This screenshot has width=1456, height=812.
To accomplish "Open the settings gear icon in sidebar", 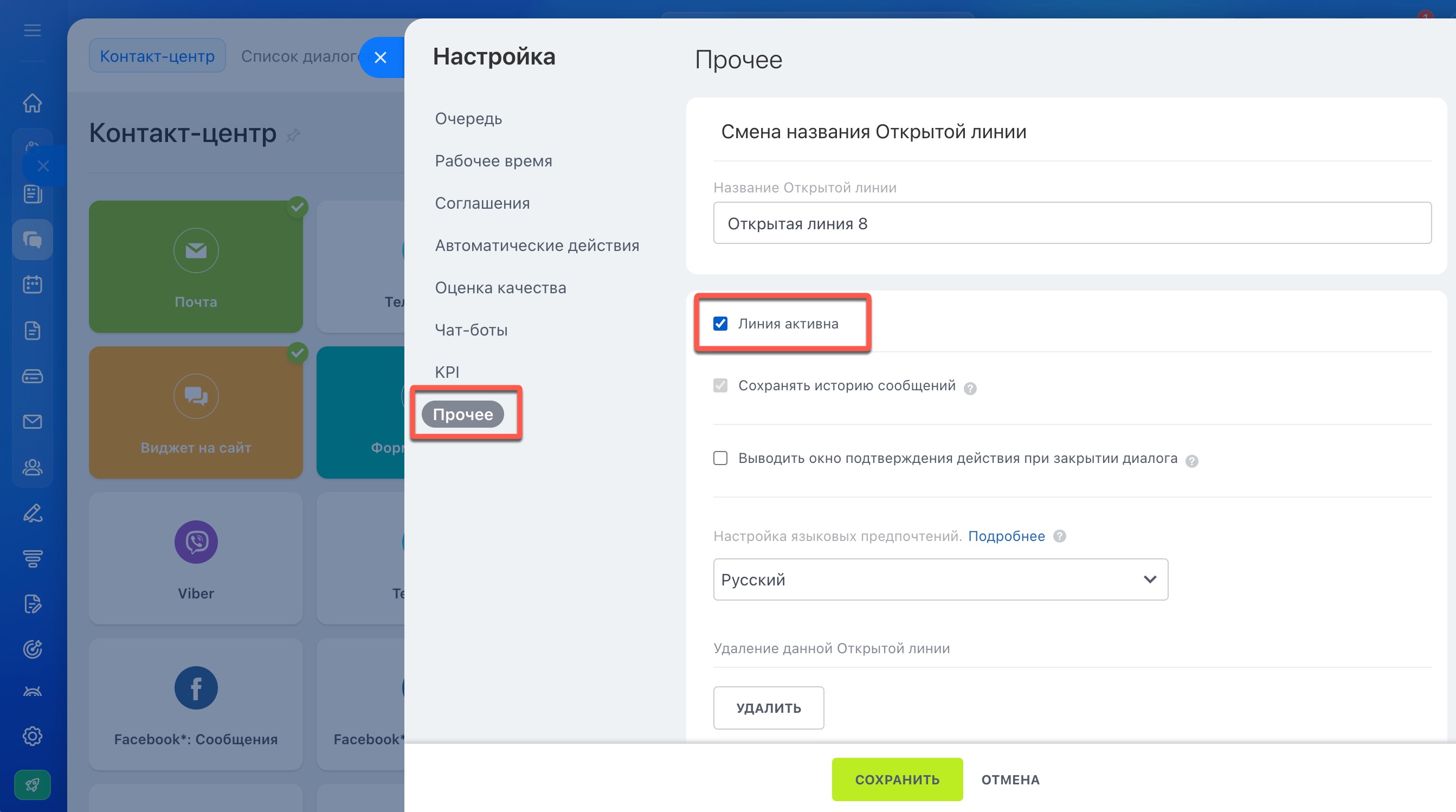I will pyautogui.click(x=32, y=736).
